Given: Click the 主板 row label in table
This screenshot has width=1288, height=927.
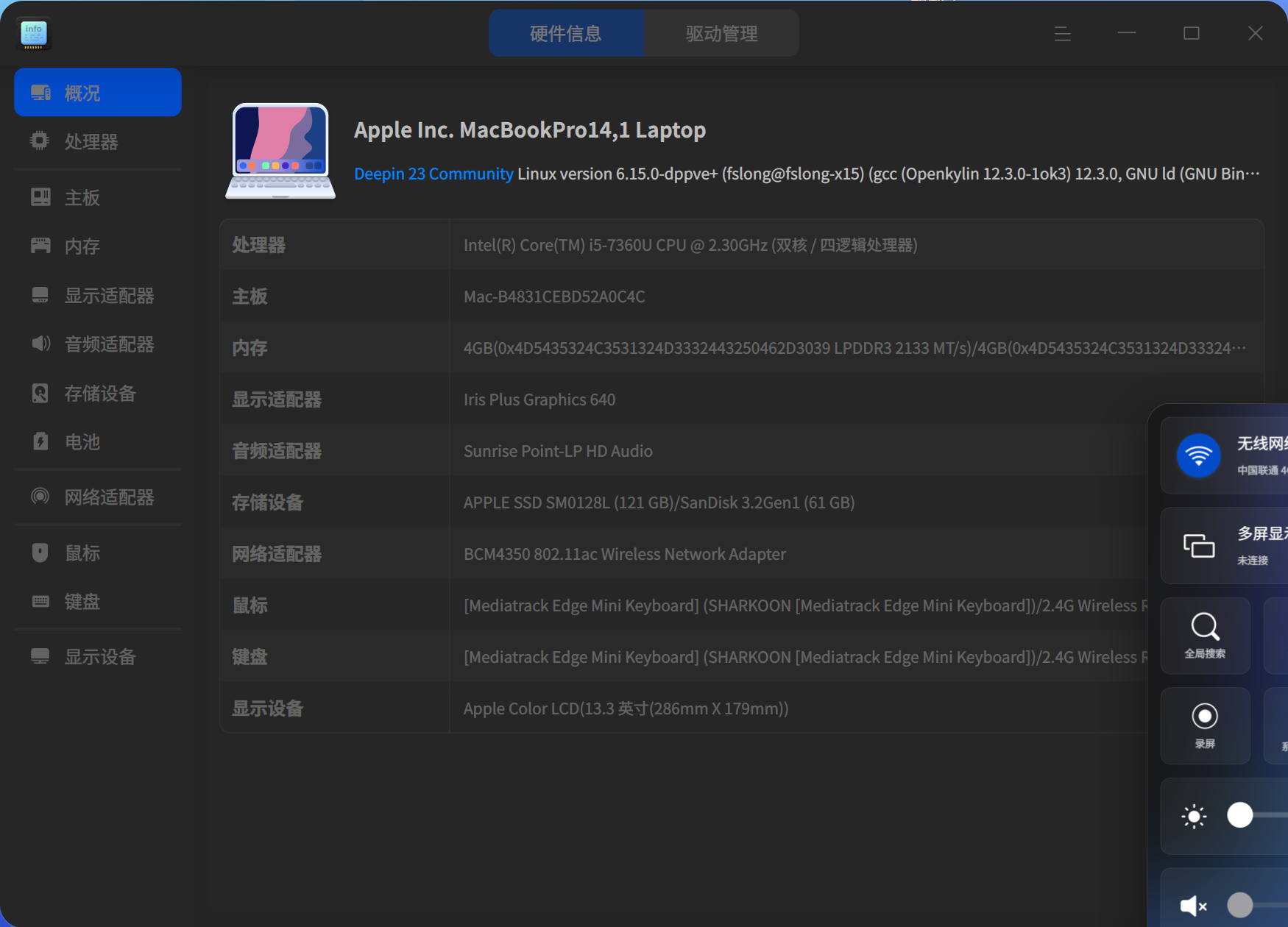Looking at the screenshot, I should click(x=250, y=296).
